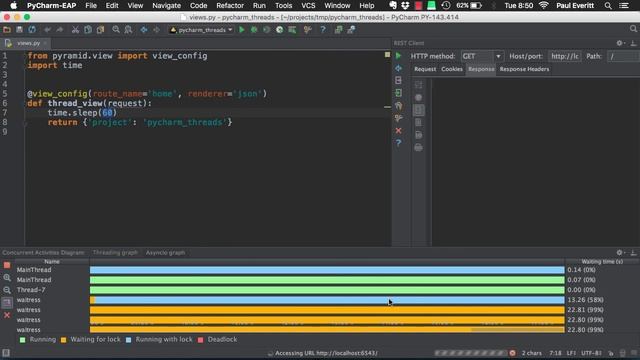Open pycharm_threads run configuration dropdown

coord(201,30)
